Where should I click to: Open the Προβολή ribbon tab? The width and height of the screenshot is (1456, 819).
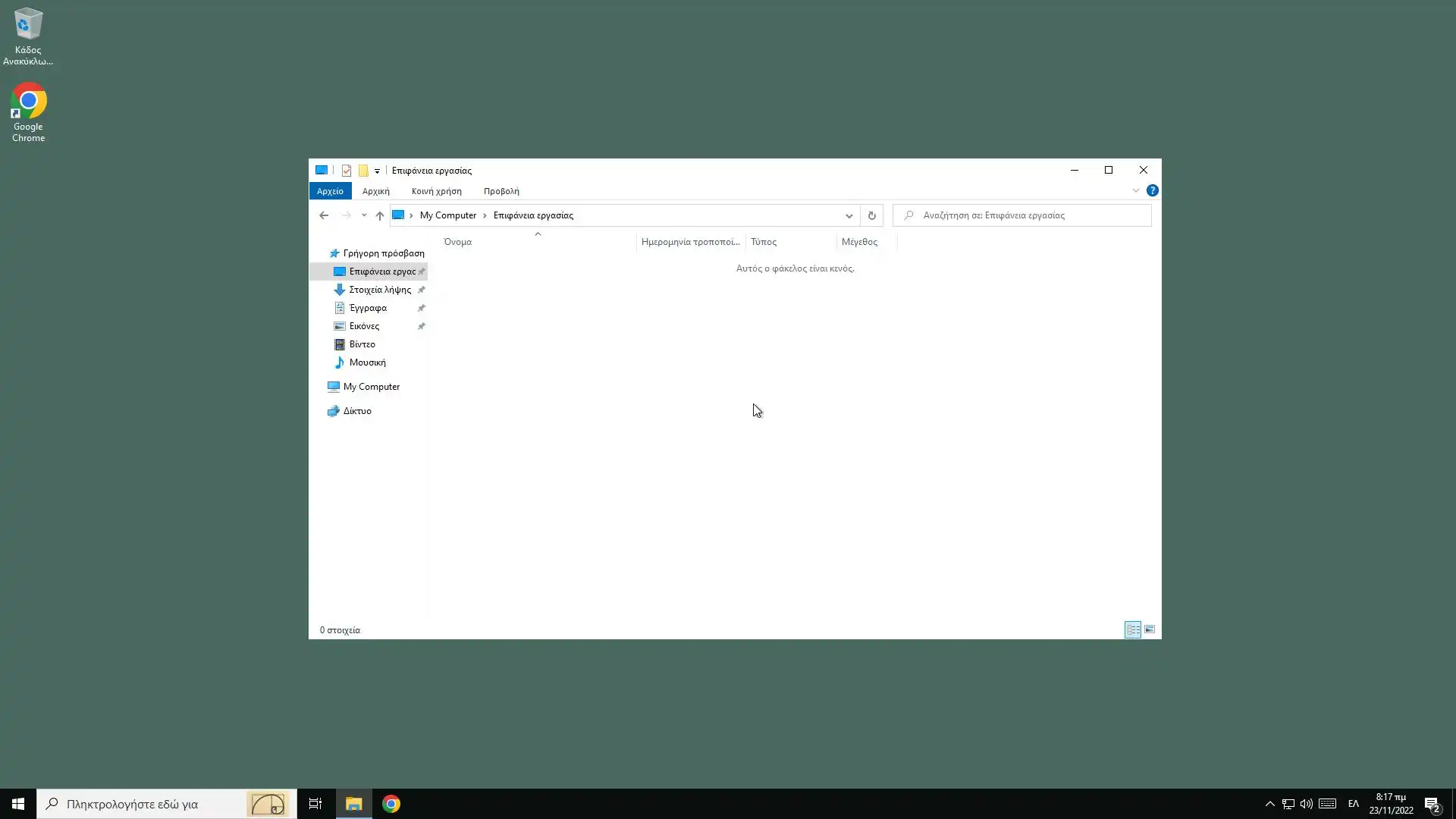501,191
